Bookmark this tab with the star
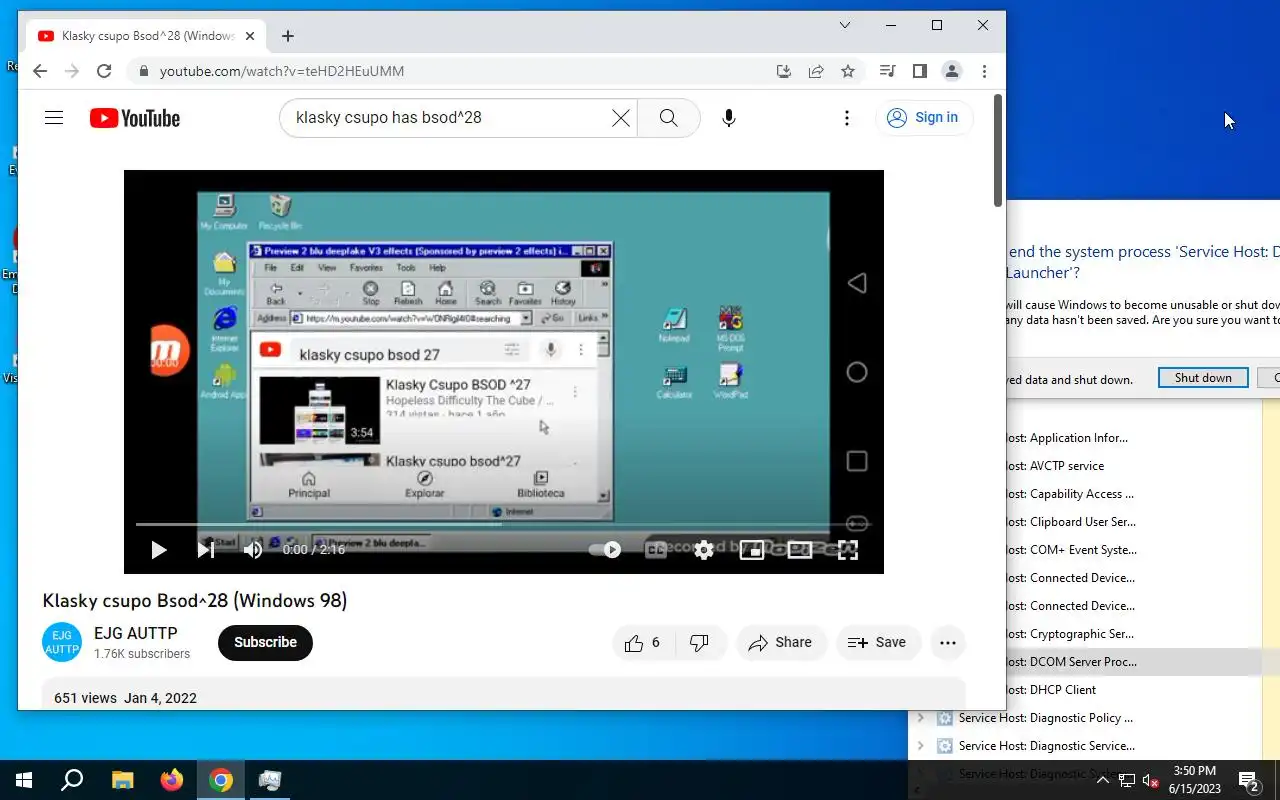 click(x=848, y=71)
